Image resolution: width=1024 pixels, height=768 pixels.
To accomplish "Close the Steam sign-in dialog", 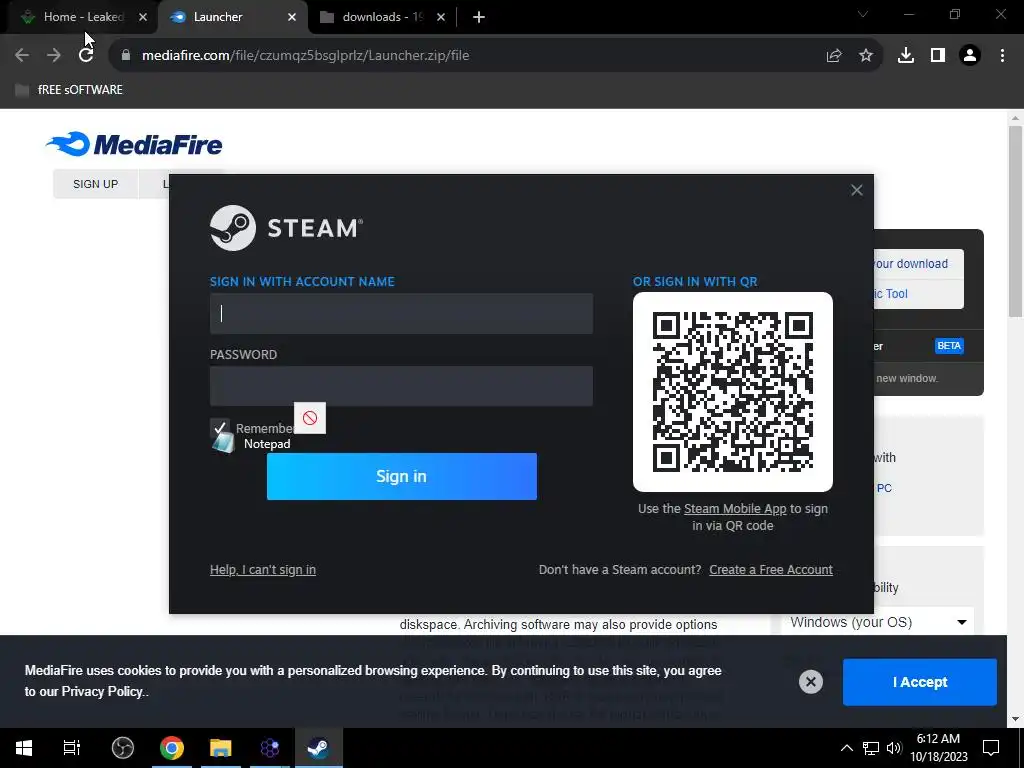I will pyautogui.click(x=857, y=190).
